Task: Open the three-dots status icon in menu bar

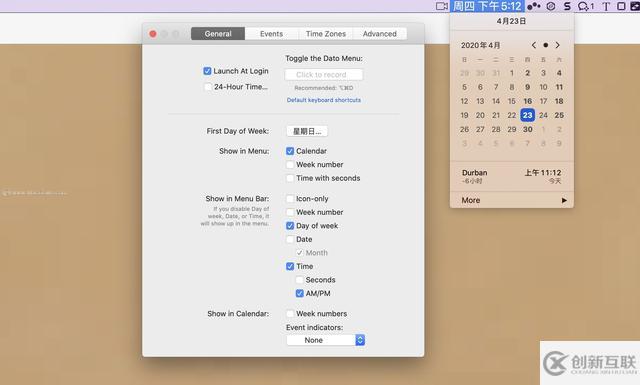Action: pyautogui.click(x=533, y=6)
